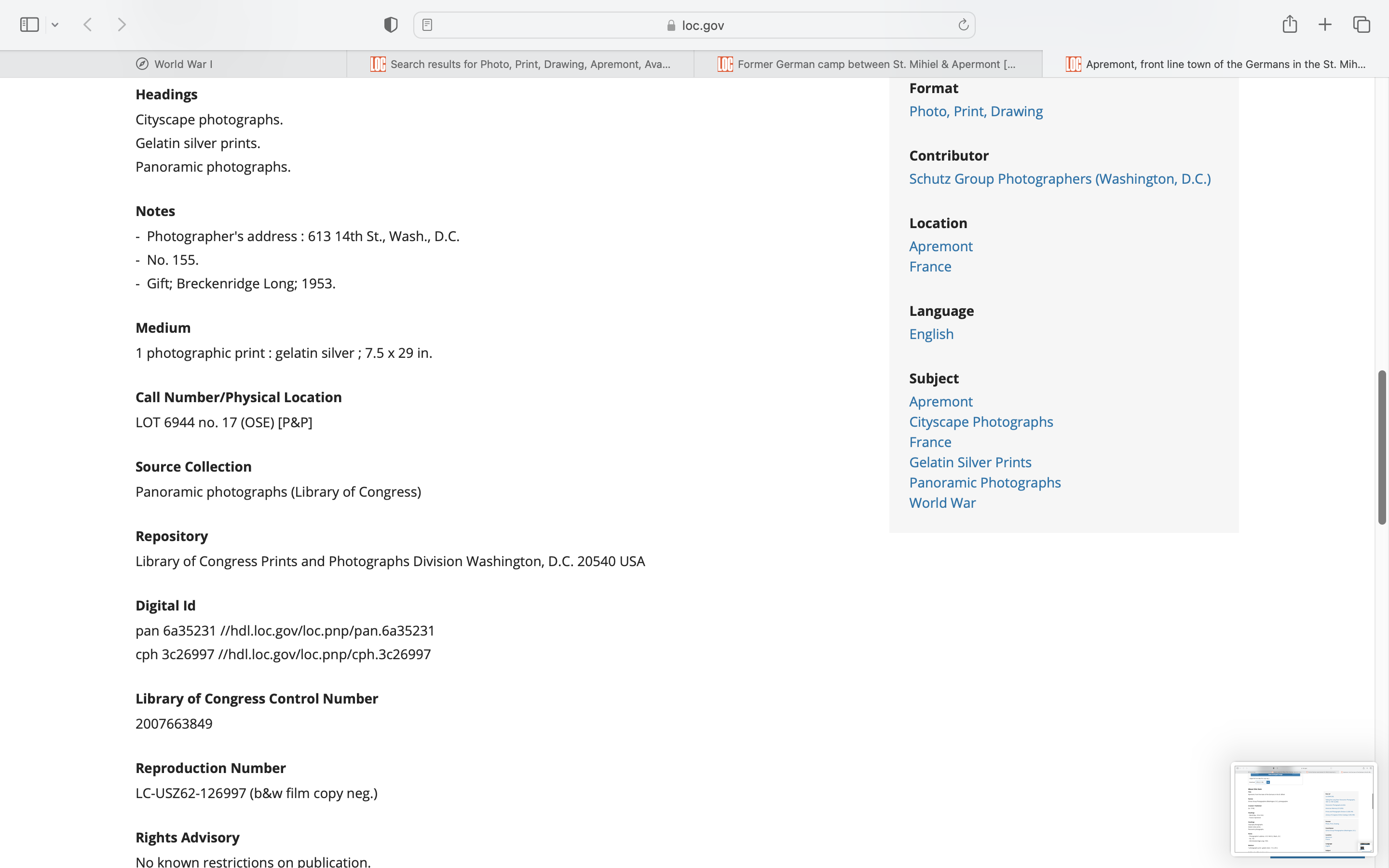Viewport: 1389px width, 868px height.
Task: Open the tab group dropdown chevron
Action: (x=55, y=25)
